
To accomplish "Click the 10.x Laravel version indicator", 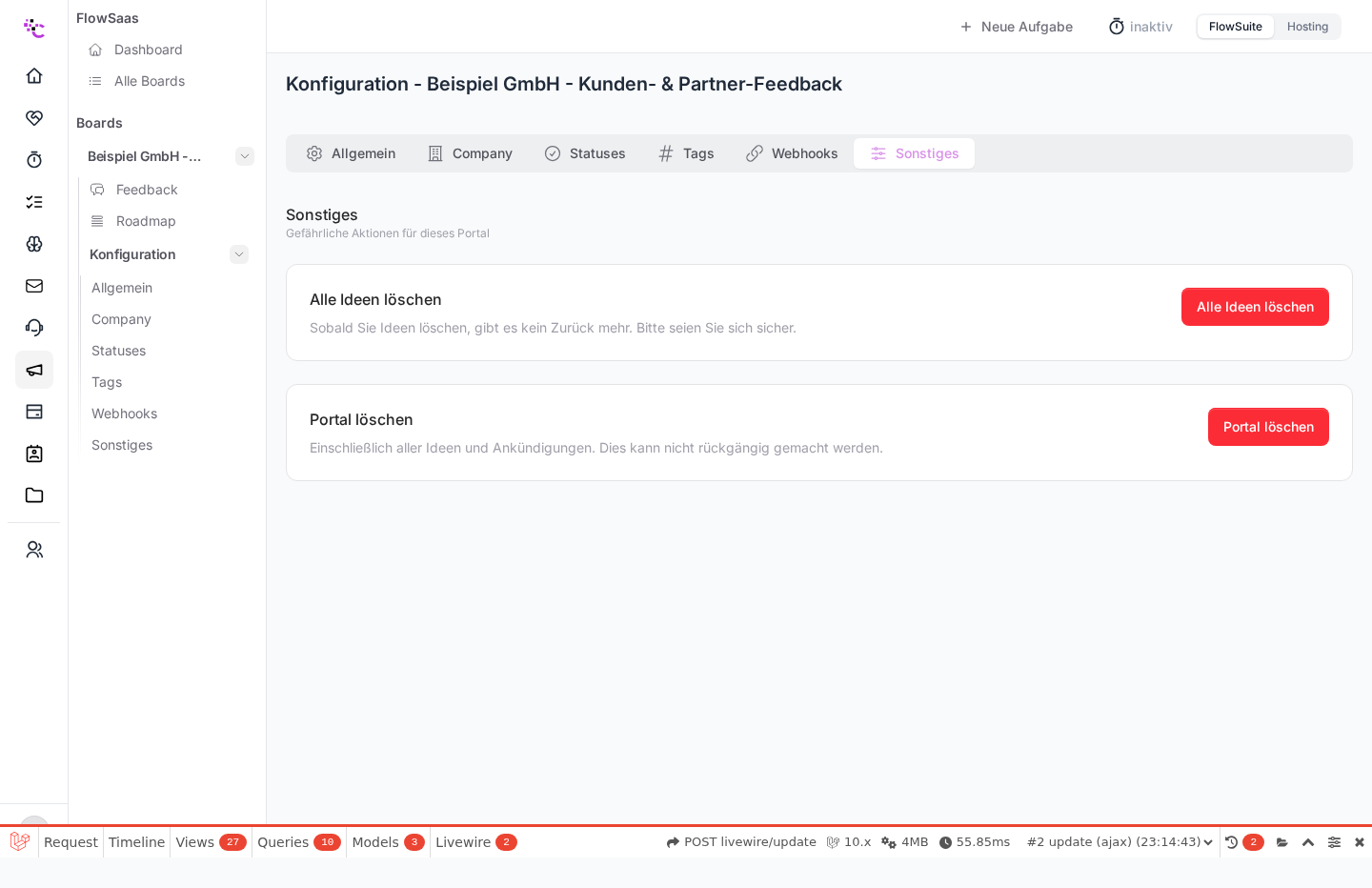I will pos(848,842).
